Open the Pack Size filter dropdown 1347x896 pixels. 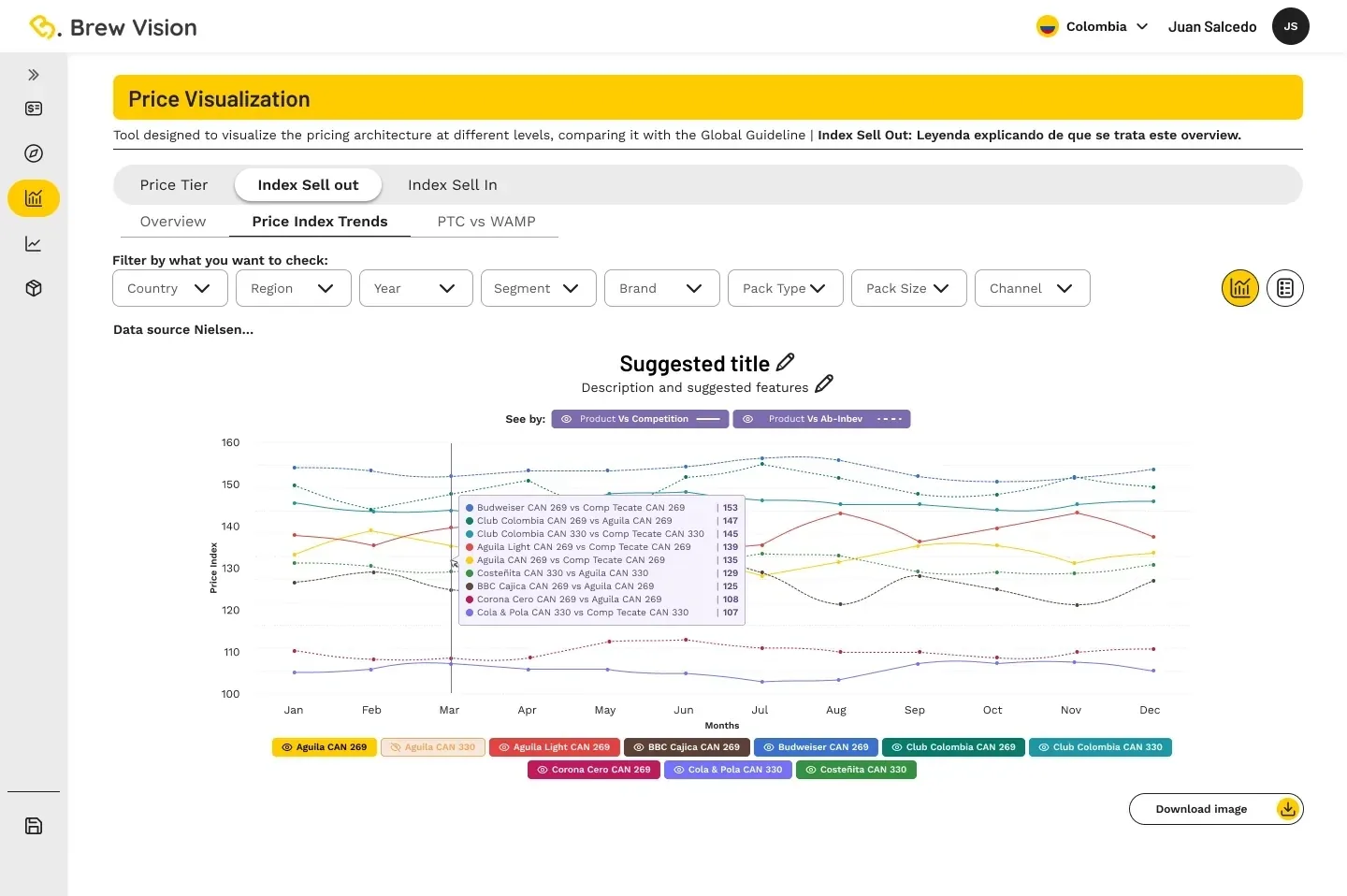click(909, 288)
